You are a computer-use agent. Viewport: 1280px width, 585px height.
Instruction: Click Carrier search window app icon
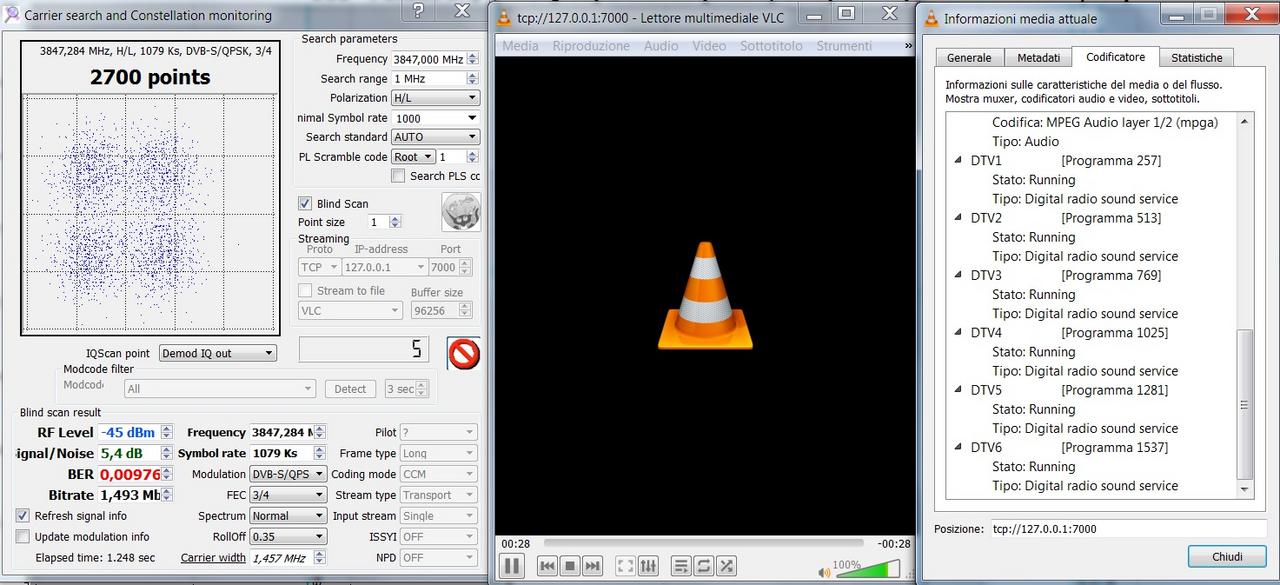pos(12,15)
